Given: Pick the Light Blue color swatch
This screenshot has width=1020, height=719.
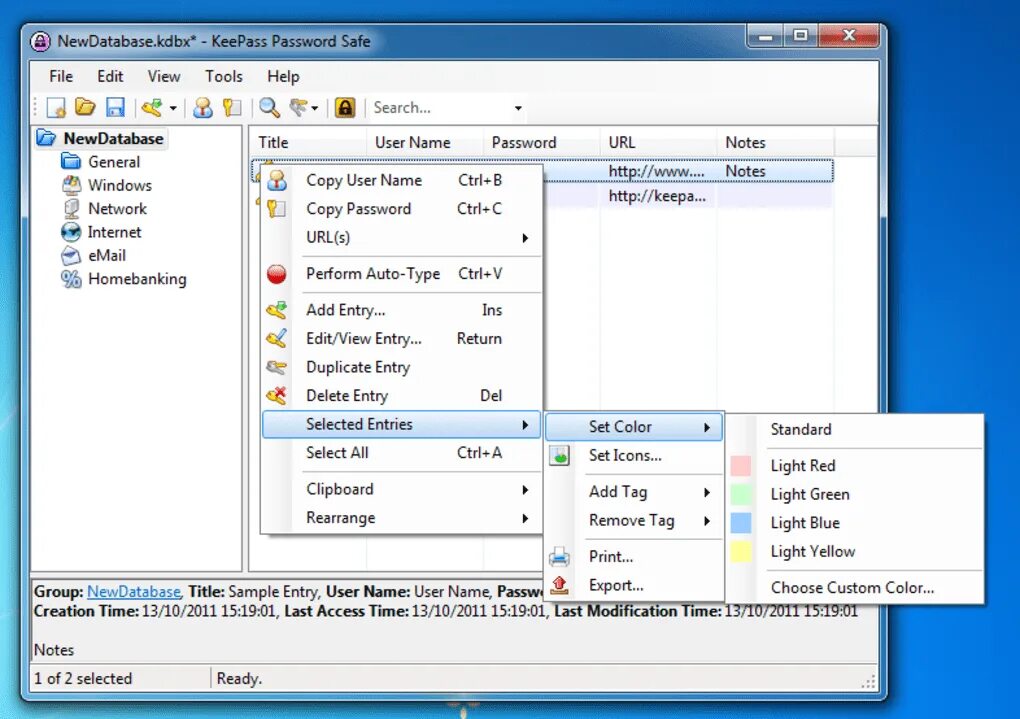Looking at the screenshot, I should pyautogui.click(x=741, y=523).
